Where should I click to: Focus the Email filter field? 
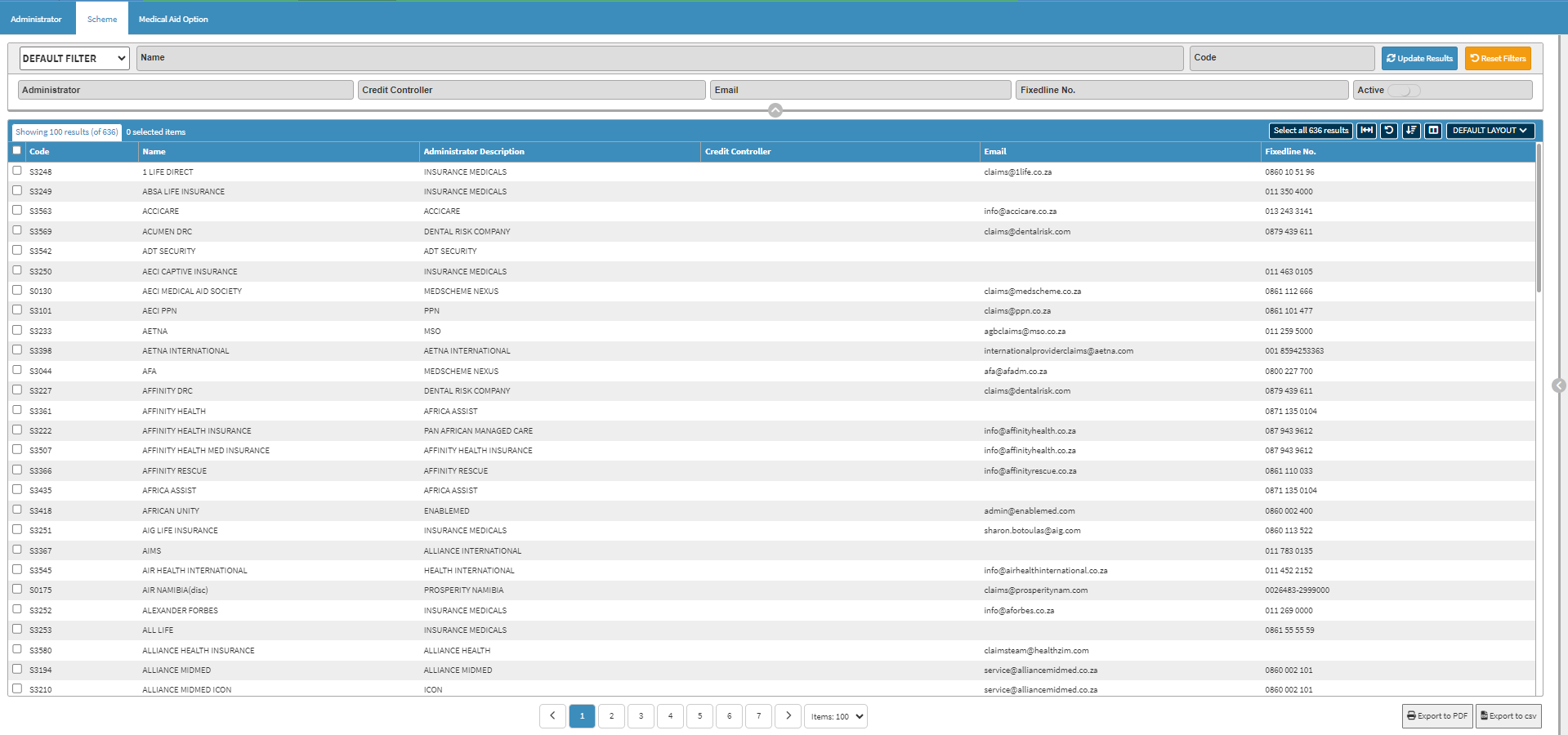pos(860,90)
